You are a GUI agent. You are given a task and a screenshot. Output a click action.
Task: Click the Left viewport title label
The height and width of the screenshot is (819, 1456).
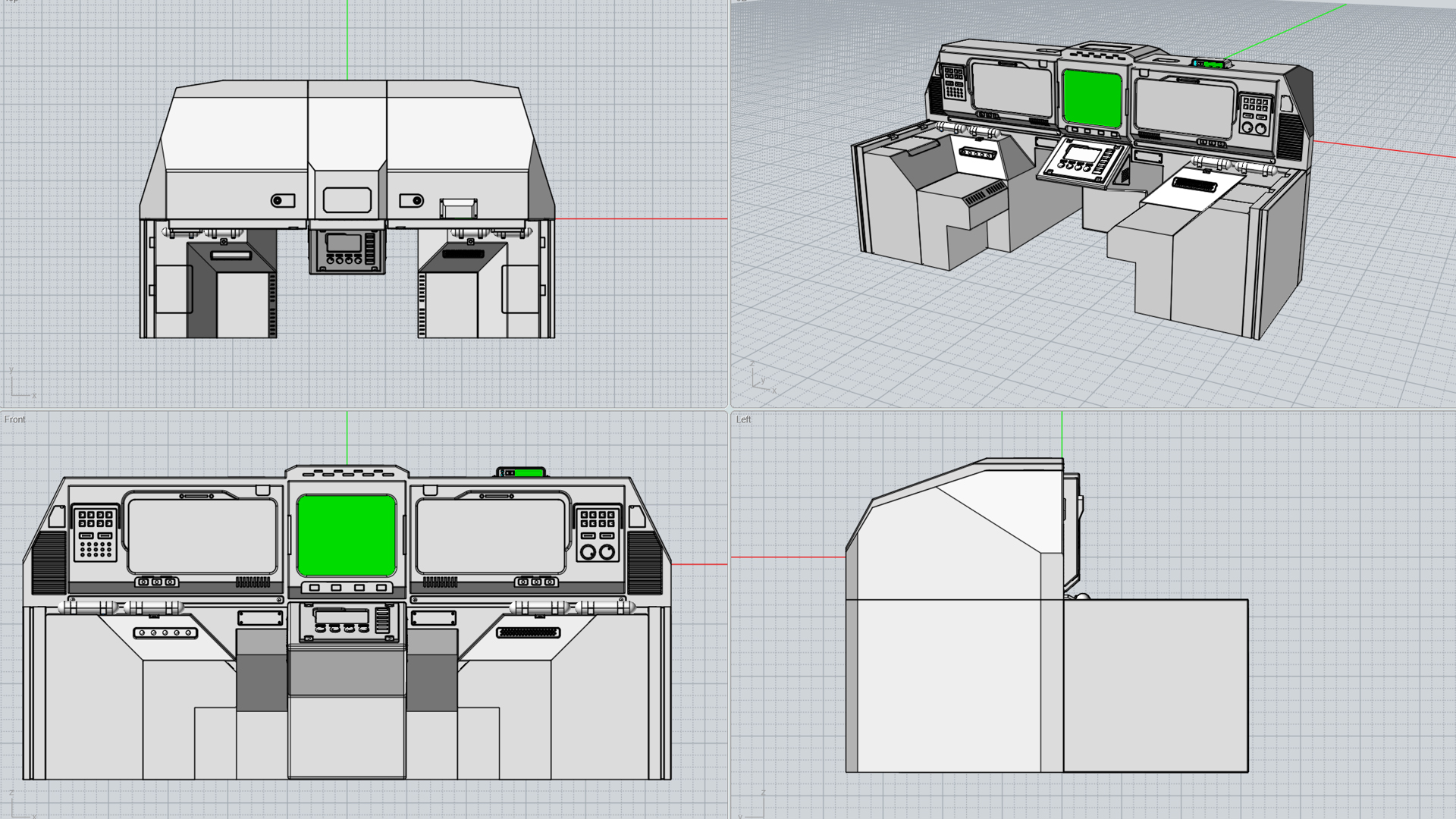pos(743,419)
